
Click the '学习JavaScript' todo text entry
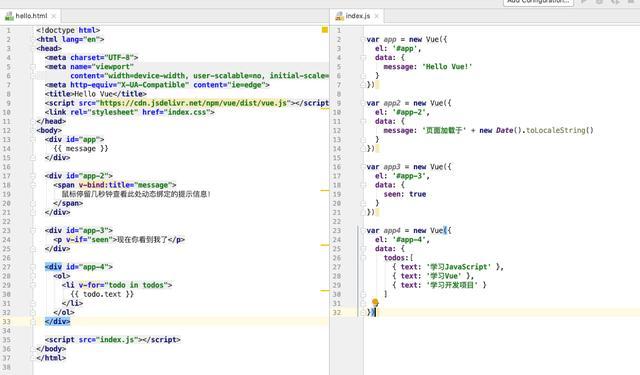coord(458,267)
